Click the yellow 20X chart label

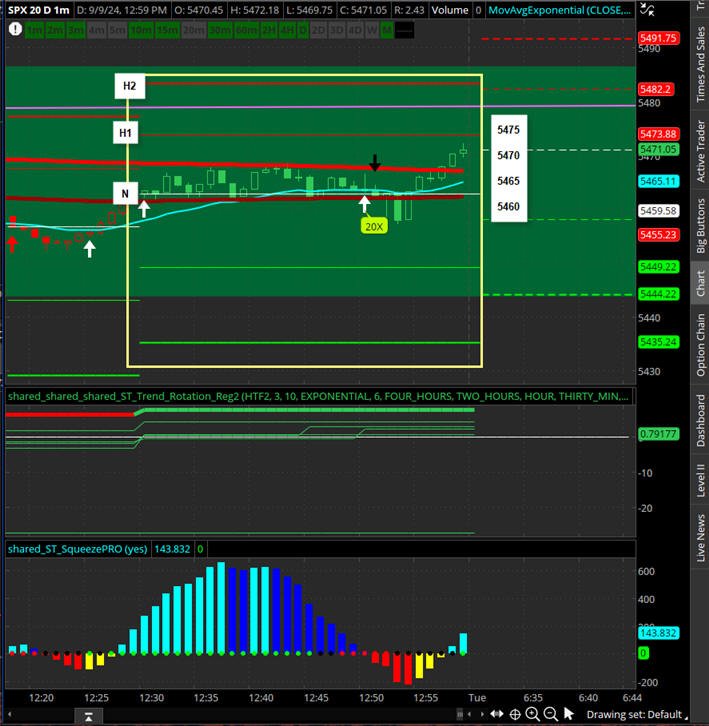[374, 226]
